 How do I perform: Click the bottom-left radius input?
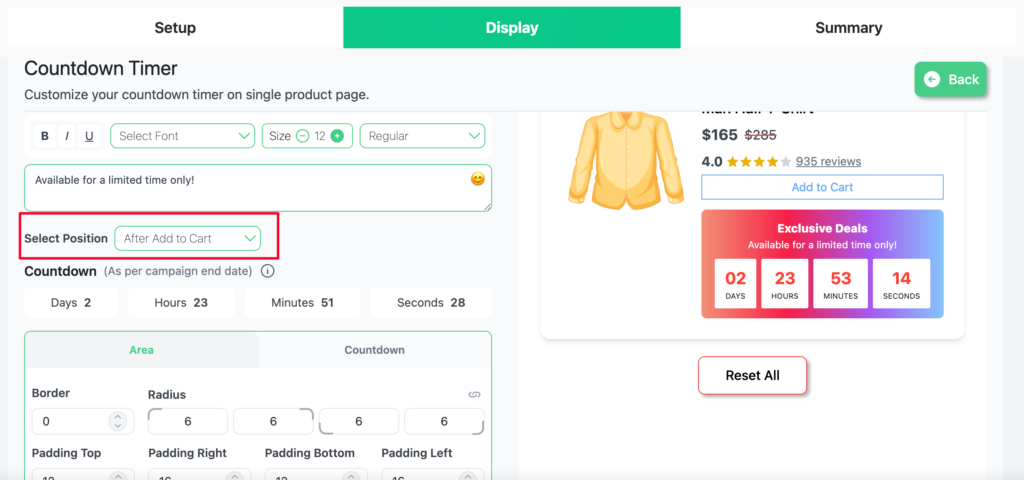tap(359, 421)
